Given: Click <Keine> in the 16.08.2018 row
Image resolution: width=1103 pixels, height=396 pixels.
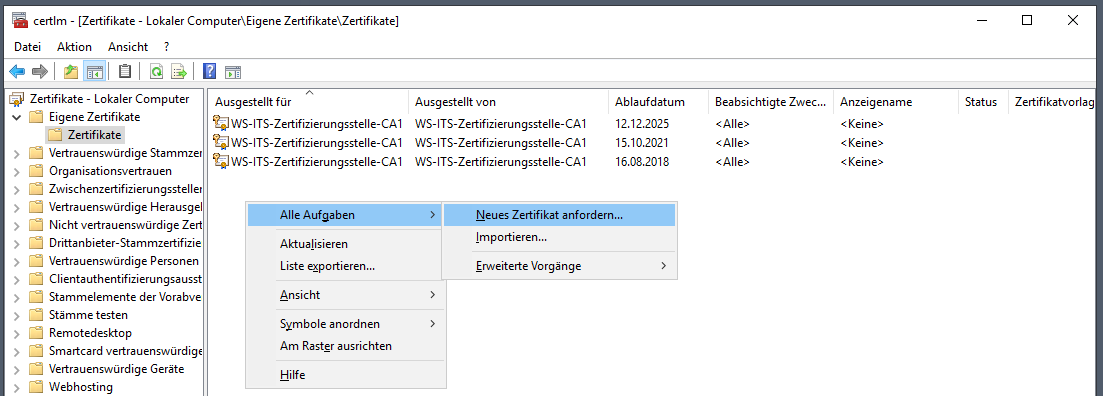Looking at the screenshot, I should [862, 162].
